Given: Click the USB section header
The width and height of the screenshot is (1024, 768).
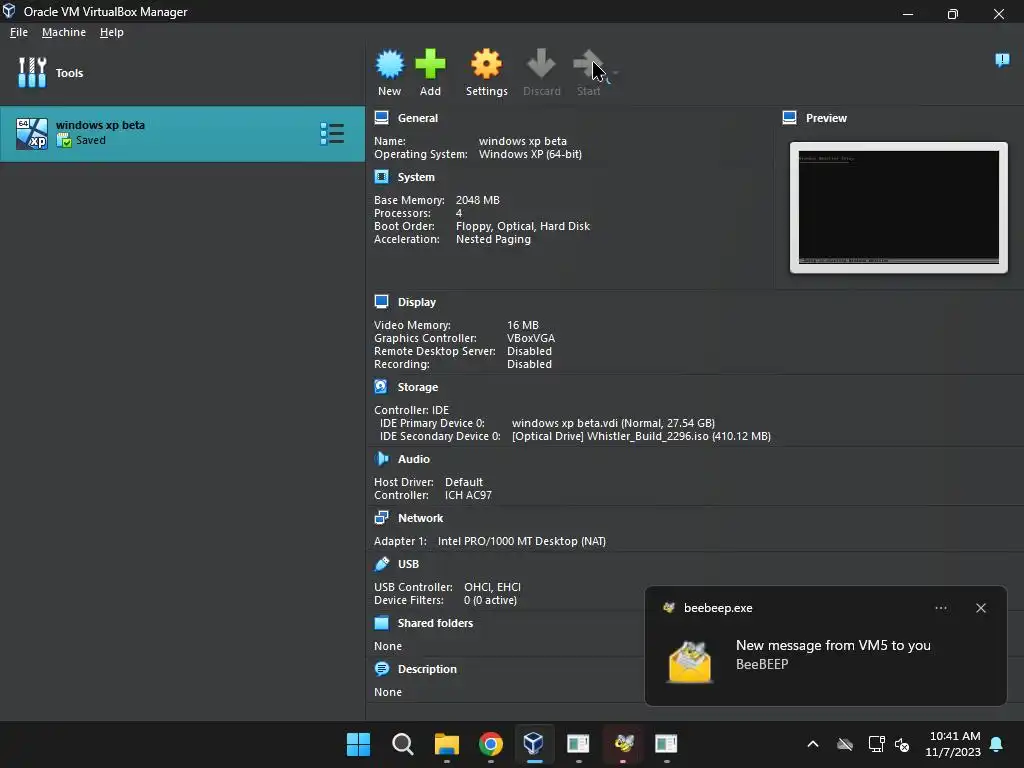Looking at the screenshot, I should [x=408, y=564].
